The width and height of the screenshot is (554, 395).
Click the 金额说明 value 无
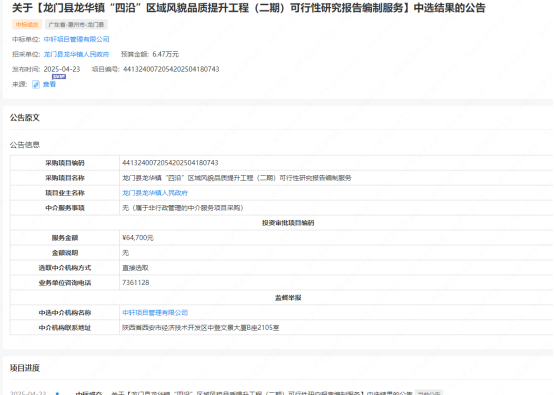[125, 253]
